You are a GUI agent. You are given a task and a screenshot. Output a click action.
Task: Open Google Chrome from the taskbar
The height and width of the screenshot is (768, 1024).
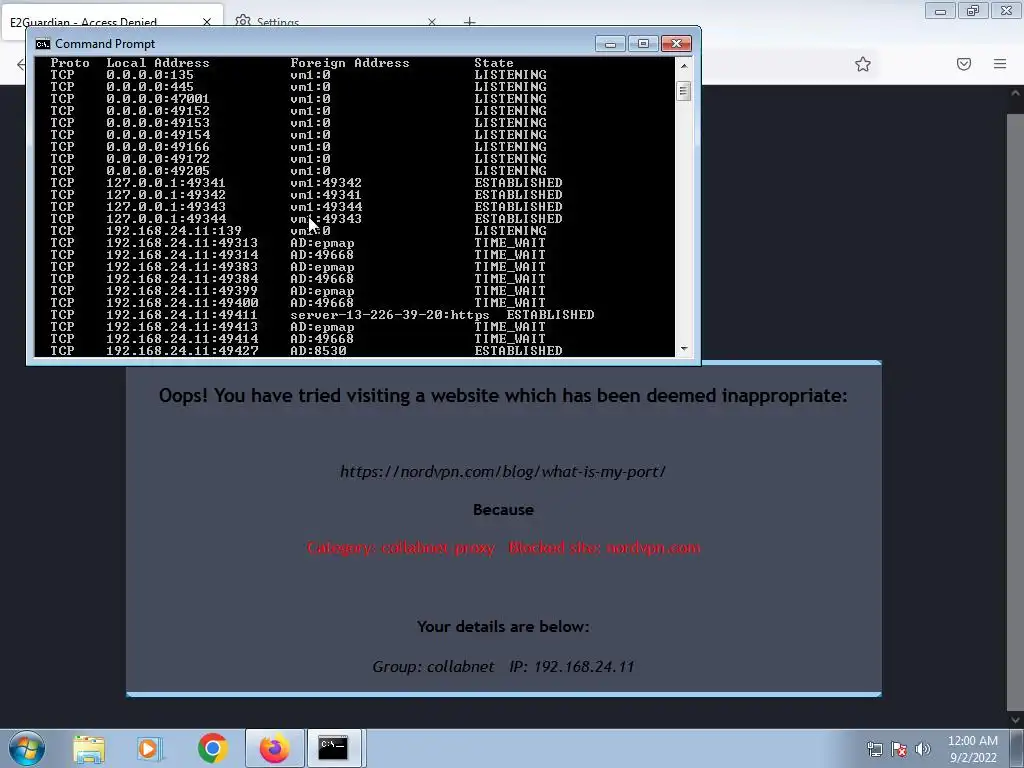pyautogui.click(x=212, y=748)
